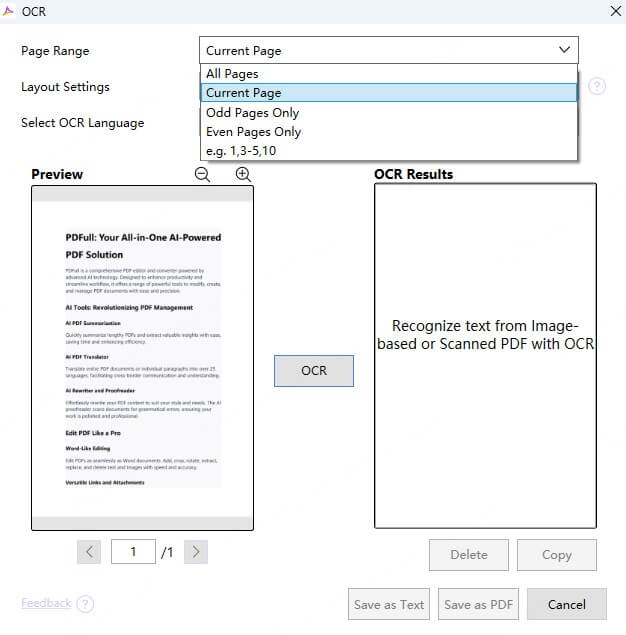Click the Delete button under OCR Results
This screenshot has width=626, height=635.
tap(469, 555)
